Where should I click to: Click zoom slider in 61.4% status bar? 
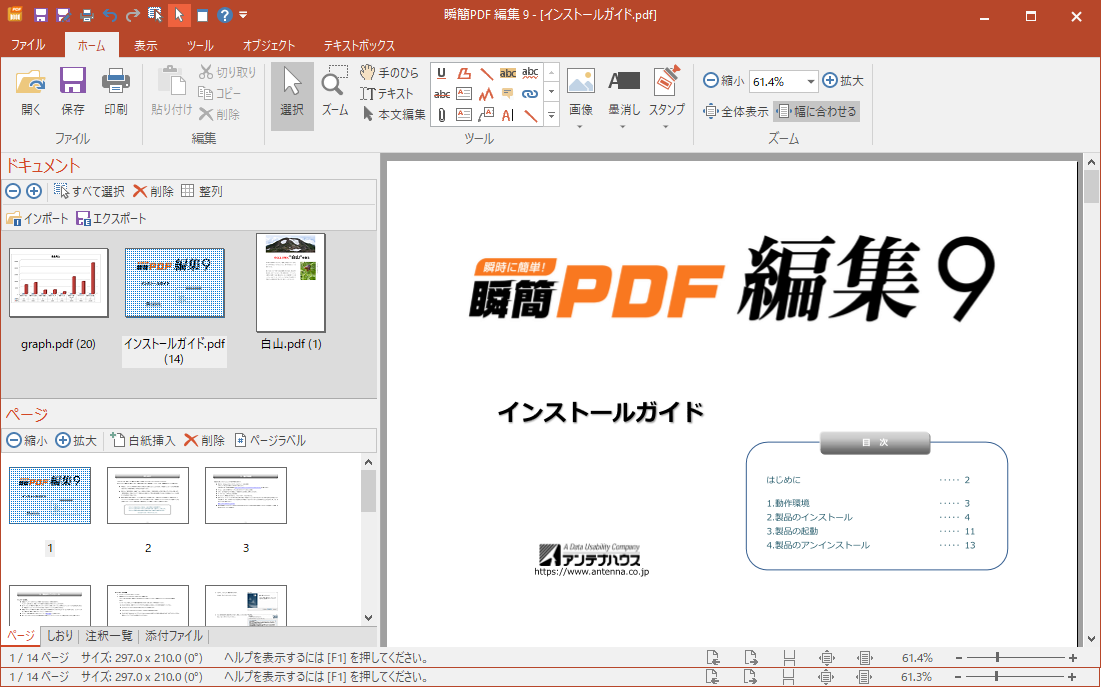tap(1015, 657)
